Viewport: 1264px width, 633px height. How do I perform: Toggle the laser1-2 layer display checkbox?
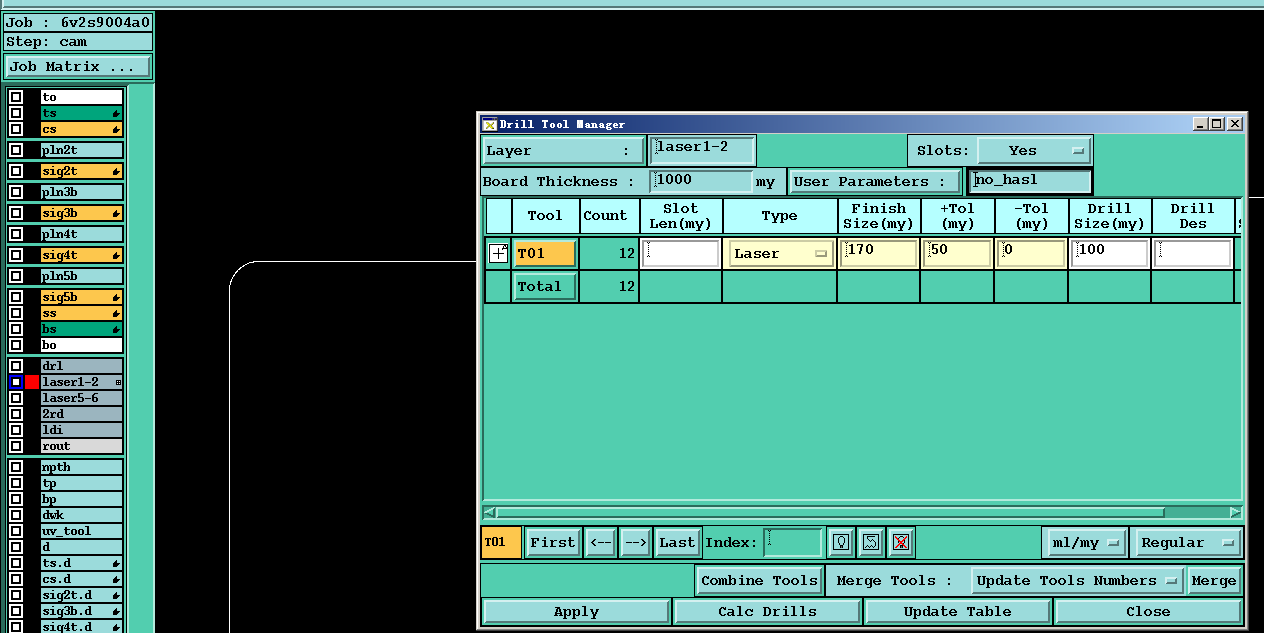(16, 382)
